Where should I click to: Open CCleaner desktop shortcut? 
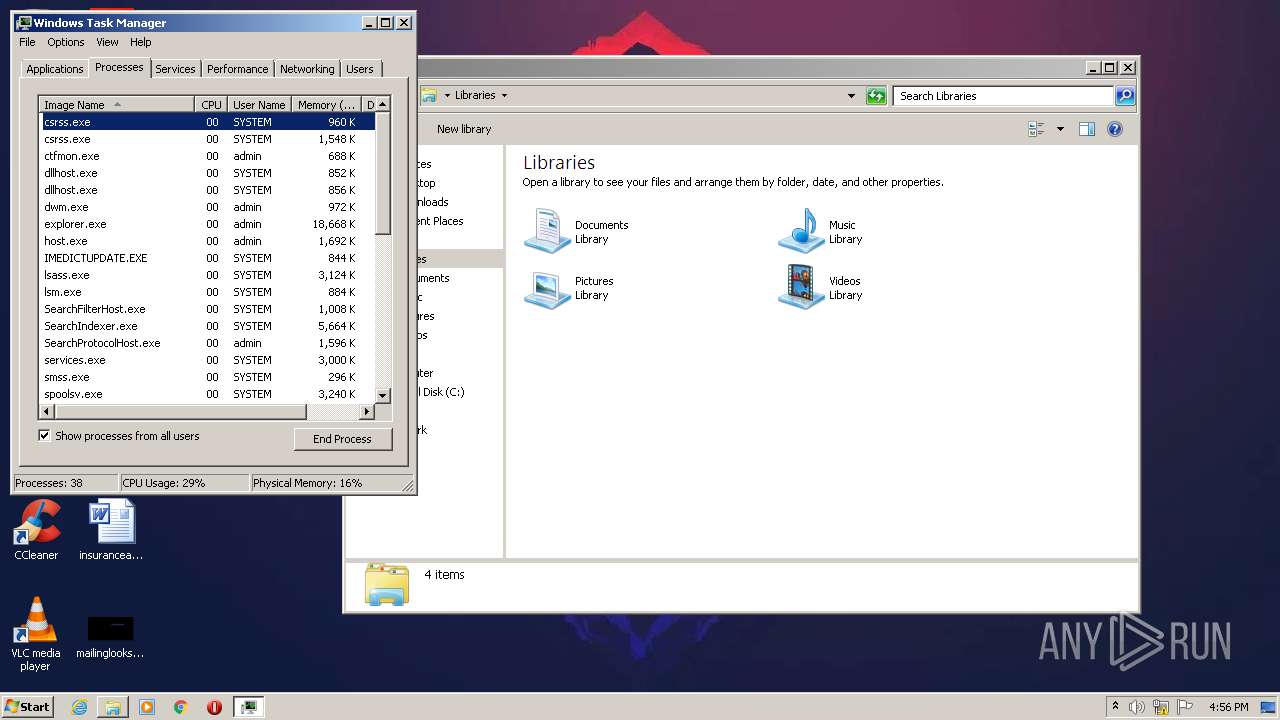tap(36, 530)
